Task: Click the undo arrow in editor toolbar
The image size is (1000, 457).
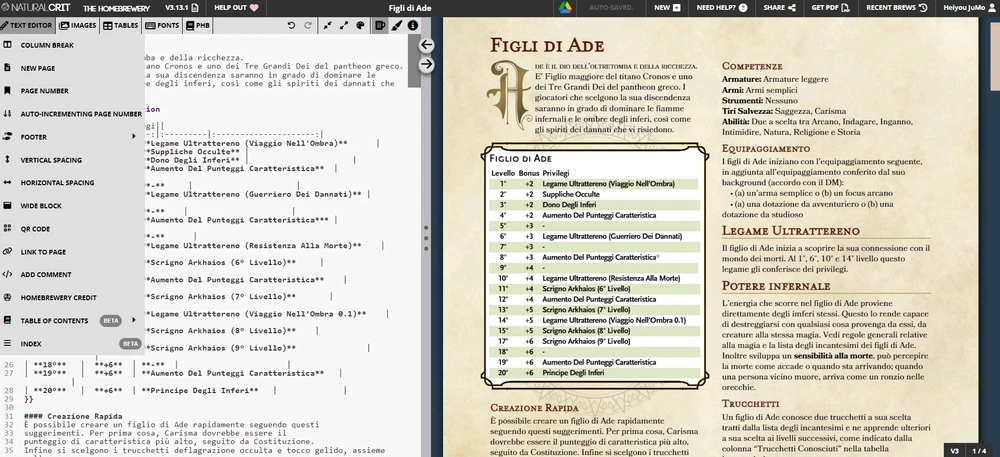Action: point(292,25)
